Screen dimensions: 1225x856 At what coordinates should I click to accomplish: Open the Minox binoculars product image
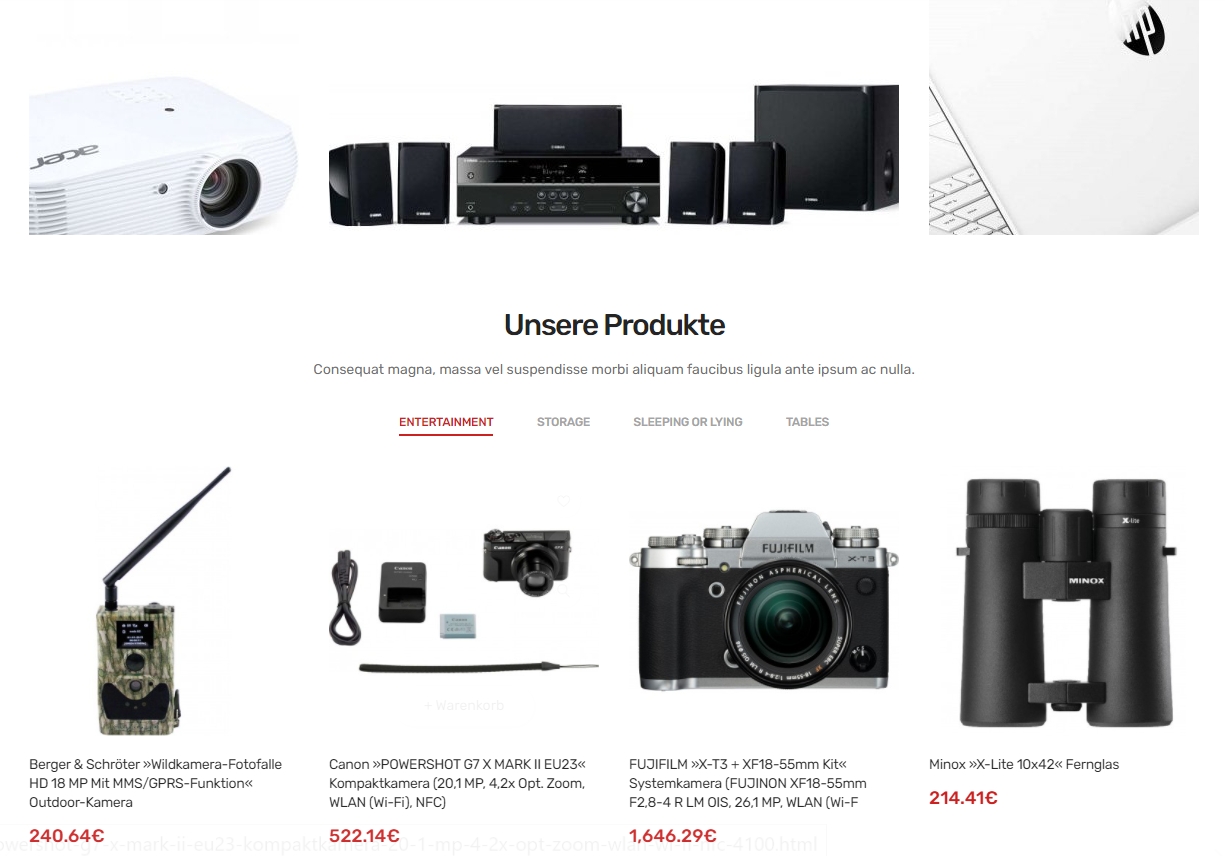(x=1064, y=600)
